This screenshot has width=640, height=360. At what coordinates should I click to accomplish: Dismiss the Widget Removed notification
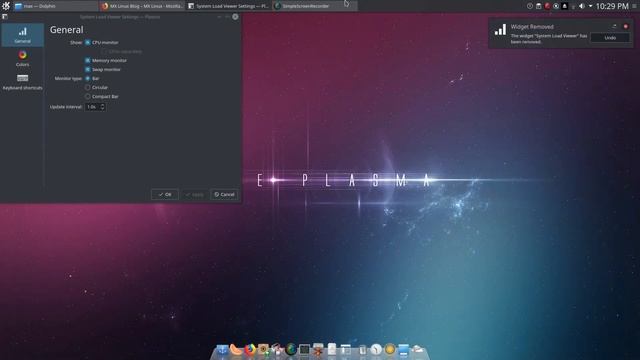[625, 27]
